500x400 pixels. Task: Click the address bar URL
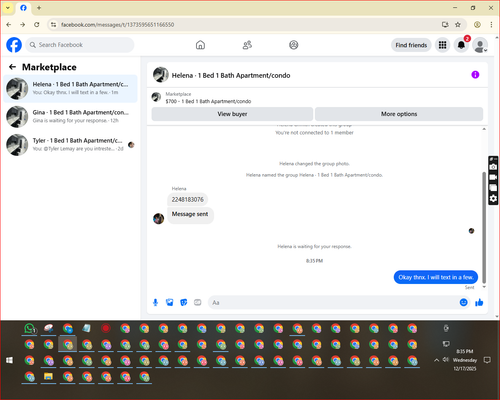pyautogui.click(x=117, y=25)
